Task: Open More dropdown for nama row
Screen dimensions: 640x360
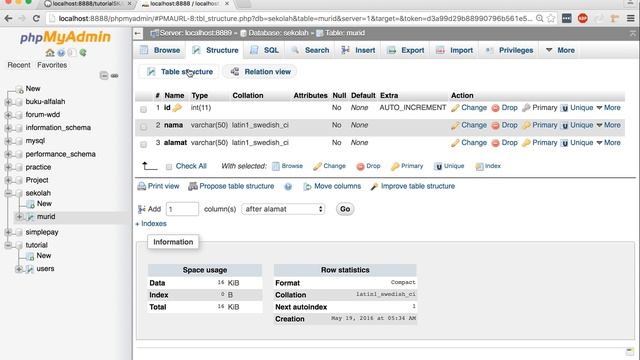Action: (608, 125)
